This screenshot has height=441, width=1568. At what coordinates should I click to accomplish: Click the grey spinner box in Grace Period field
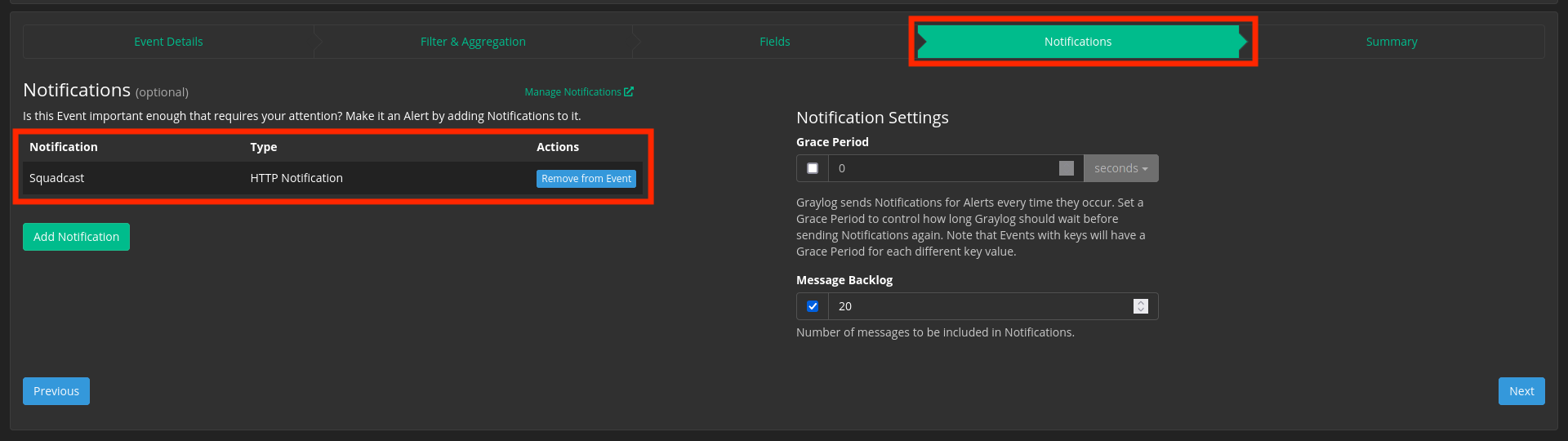(1067, 168)
